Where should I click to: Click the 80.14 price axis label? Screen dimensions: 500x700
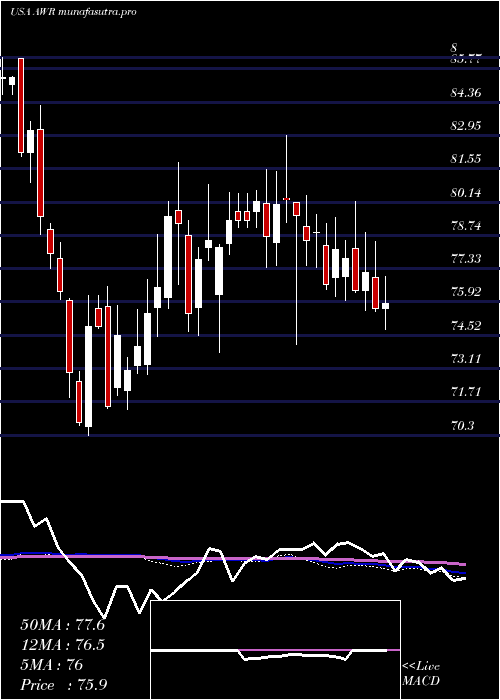pos(467,193)
